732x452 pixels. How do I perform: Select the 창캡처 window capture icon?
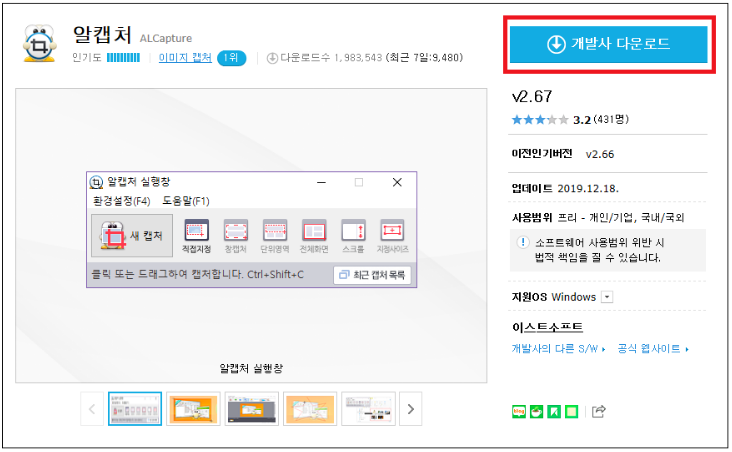click(x=235, y=236)
